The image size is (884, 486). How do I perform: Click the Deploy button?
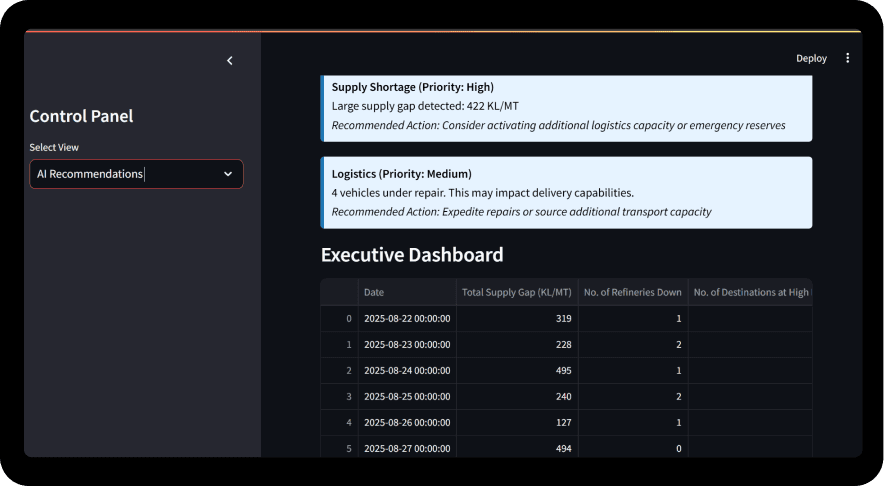pos(811,58)
